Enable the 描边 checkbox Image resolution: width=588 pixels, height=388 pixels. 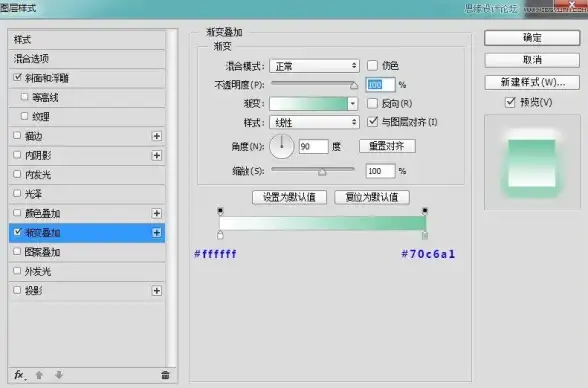click(x=17, y=135)
